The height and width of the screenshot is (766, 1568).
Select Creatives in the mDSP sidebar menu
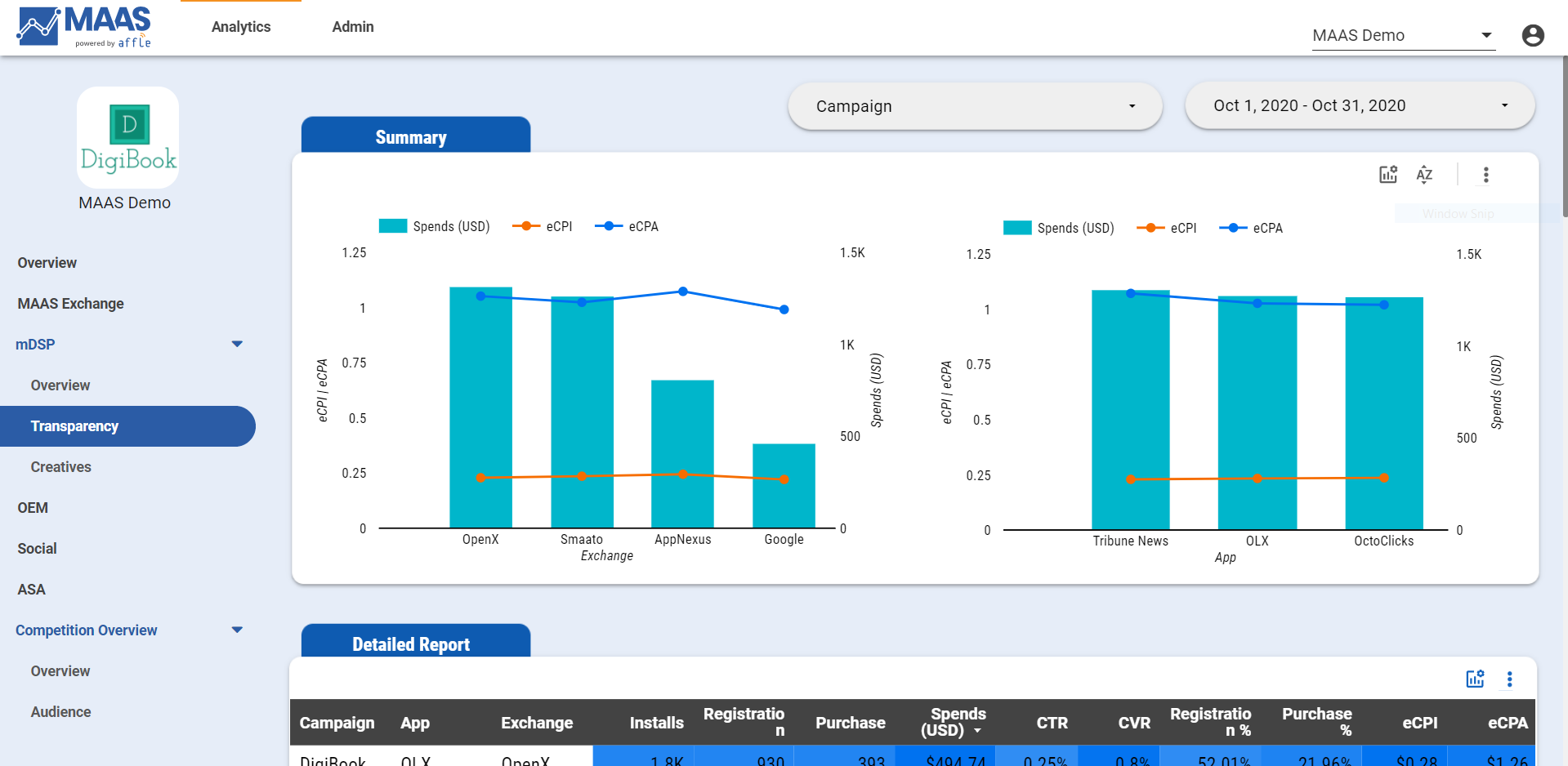[60, 466]
